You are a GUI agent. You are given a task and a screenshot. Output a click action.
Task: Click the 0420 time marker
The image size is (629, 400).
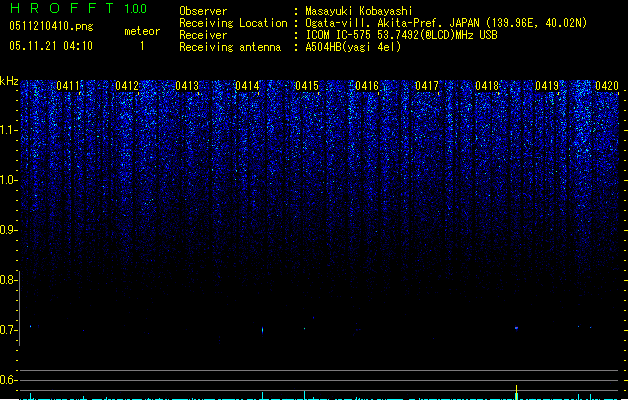pos(607,86)
